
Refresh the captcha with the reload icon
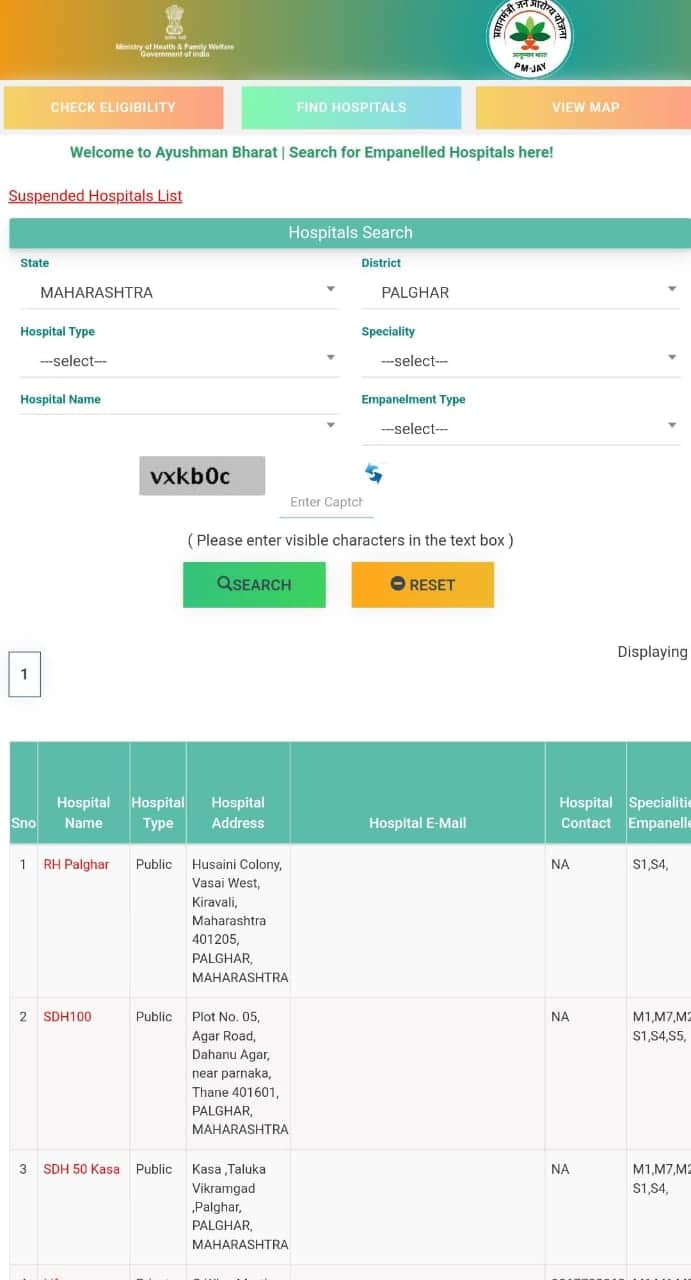click(x=373, y=473)
